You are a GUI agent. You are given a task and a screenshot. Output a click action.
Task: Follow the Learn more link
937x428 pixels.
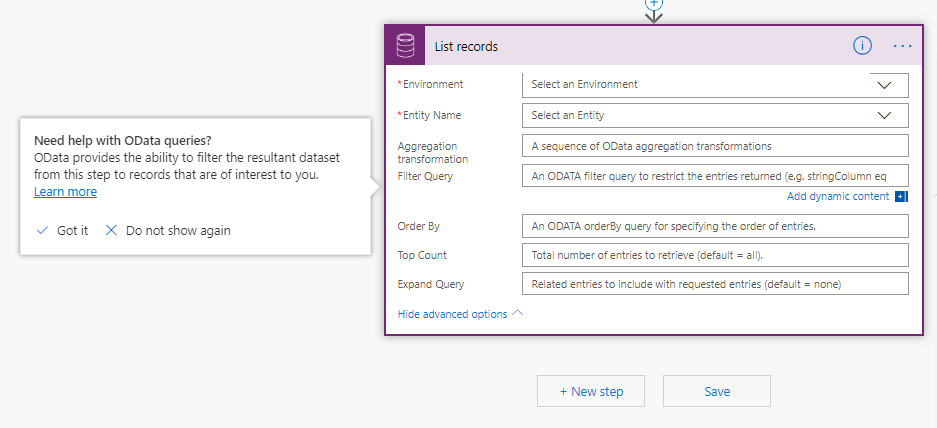click(x=65, y=192)
